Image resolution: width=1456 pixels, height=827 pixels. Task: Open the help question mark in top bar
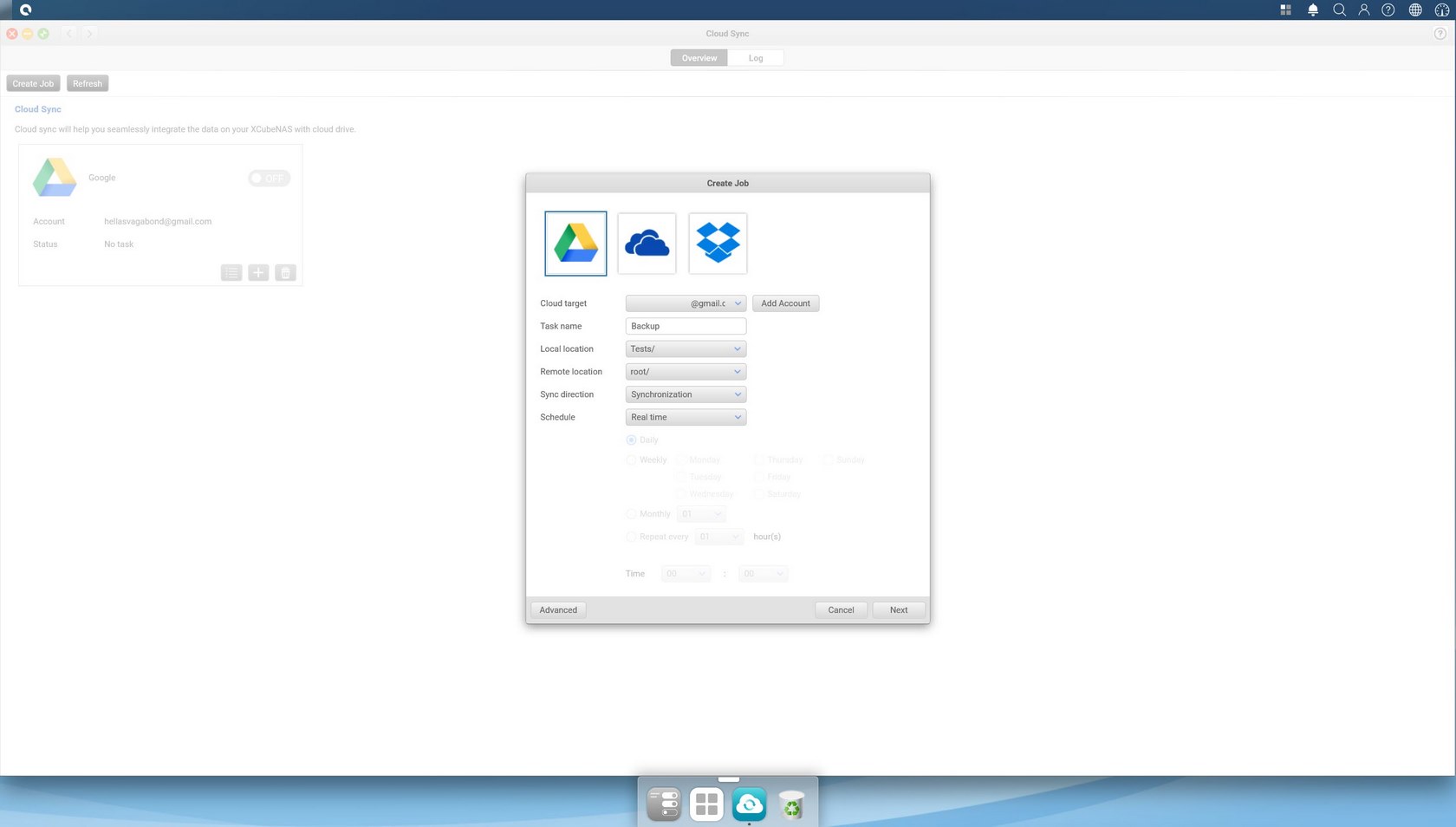[1388, 10]
